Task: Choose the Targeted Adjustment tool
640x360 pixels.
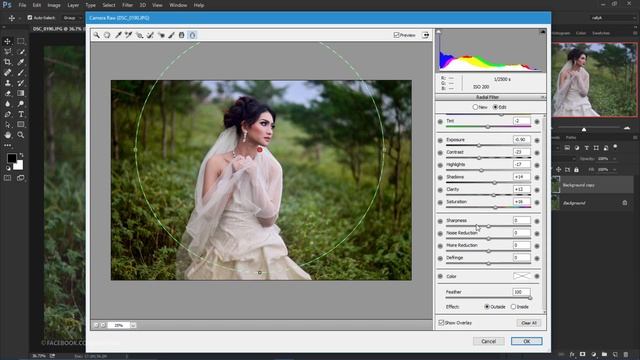Action: [x=139, y=35]
